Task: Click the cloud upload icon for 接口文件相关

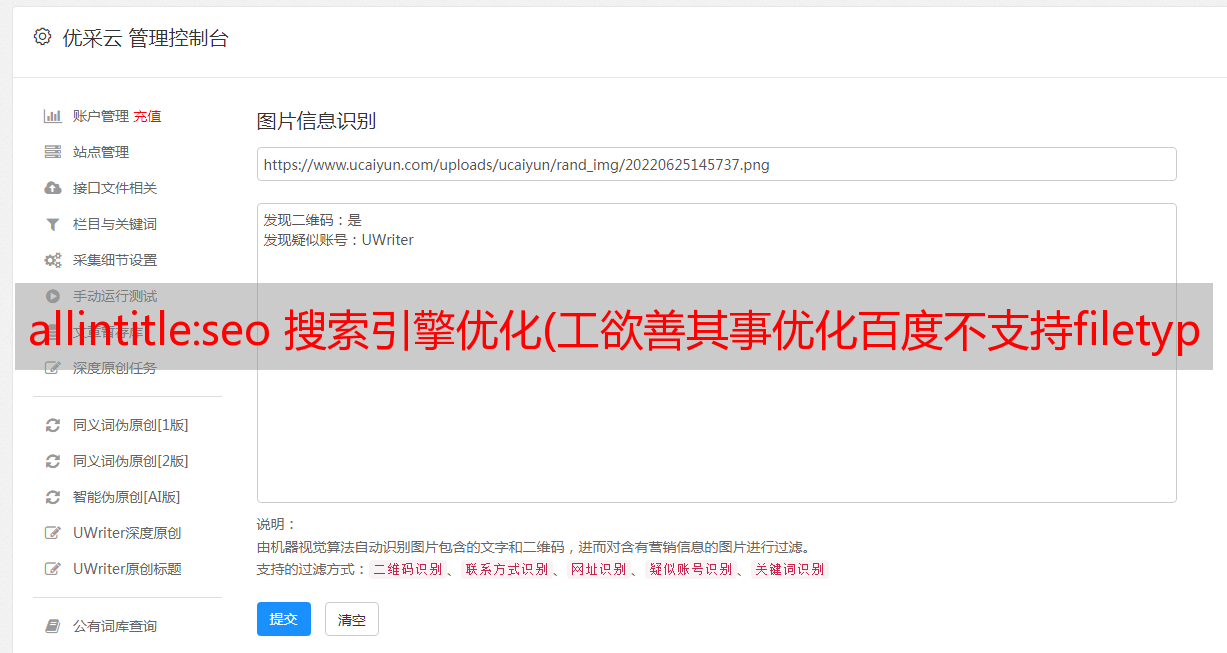Action: pos(53,188)
